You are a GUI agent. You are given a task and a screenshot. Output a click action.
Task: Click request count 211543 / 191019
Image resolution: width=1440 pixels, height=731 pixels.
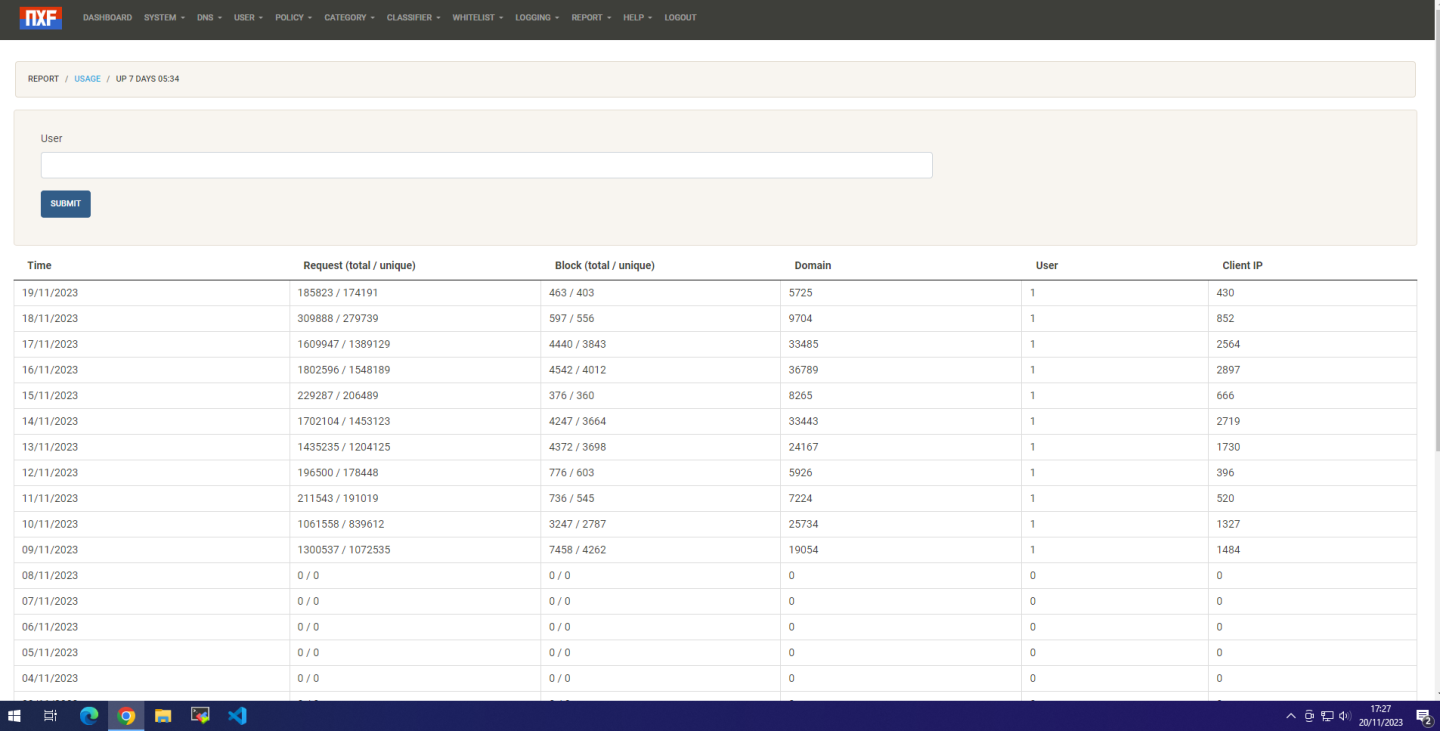tap(338, 499)
